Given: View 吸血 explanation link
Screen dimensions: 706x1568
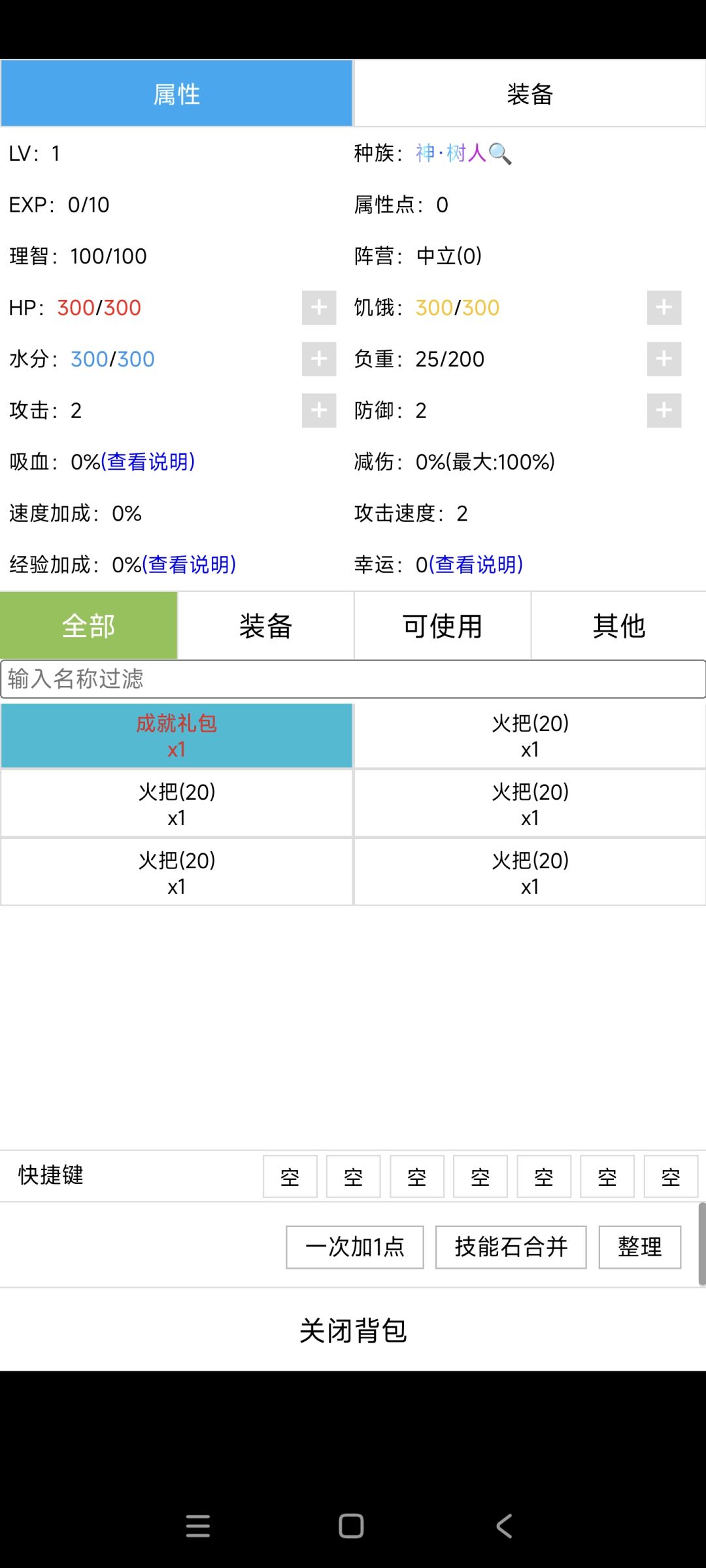Looking at the screenshot, I should (x=148, y=462).
